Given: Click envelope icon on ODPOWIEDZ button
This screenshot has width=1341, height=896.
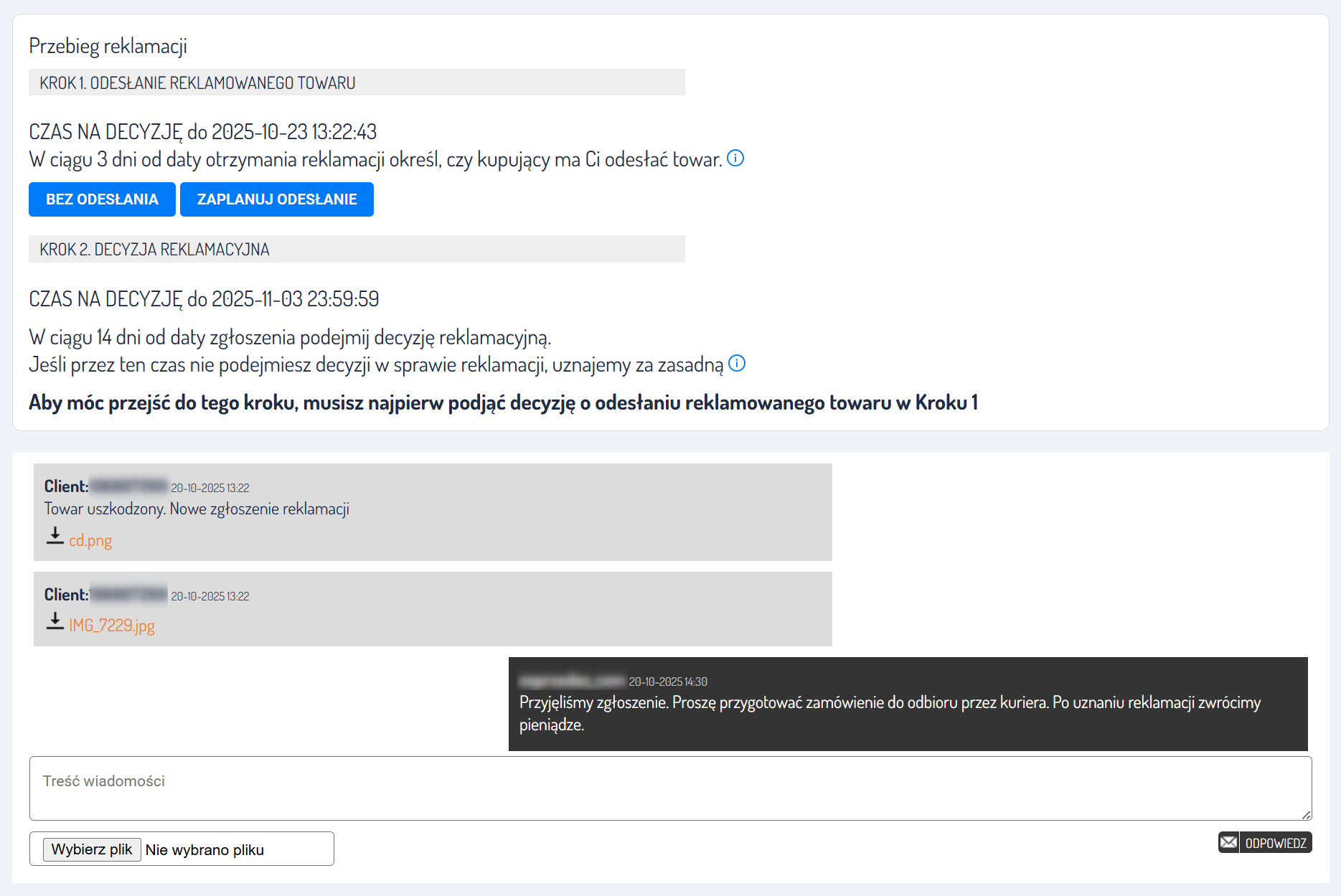Looking at the screenshot, I should [x=1228, y=842].
